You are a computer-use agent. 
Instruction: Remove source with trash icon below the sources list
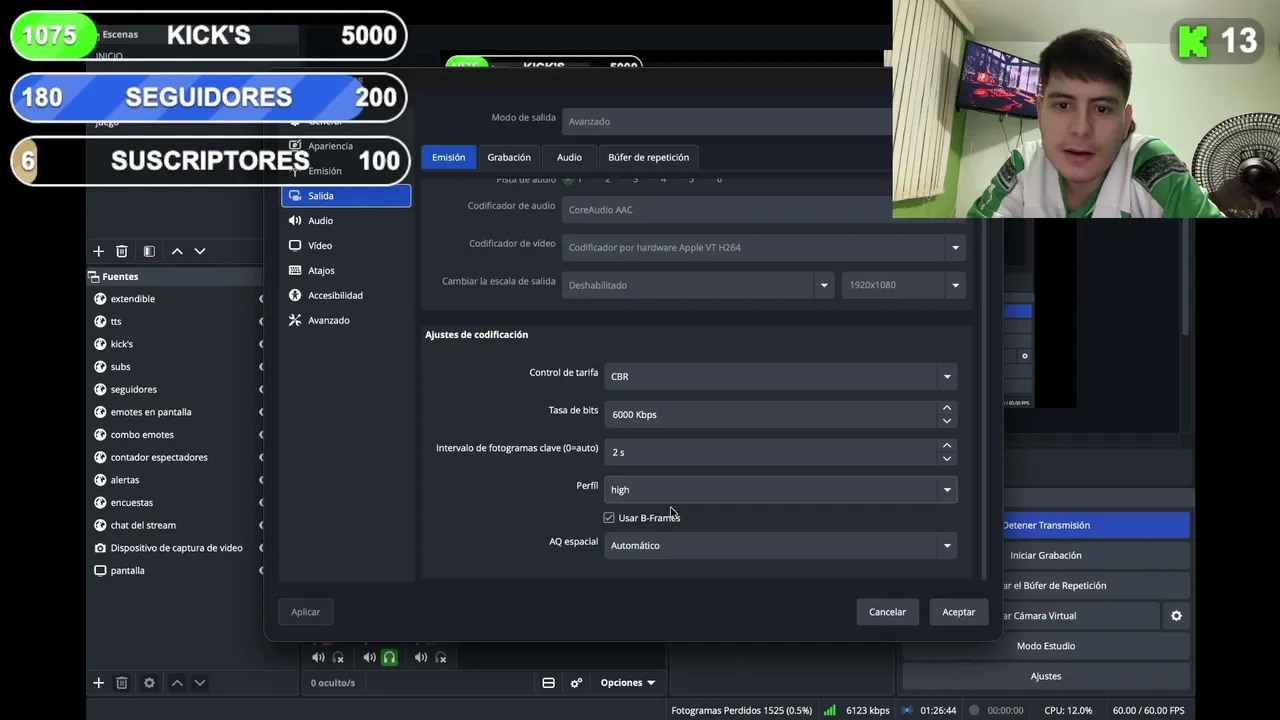pyautogui.click(x=122, y=683)
